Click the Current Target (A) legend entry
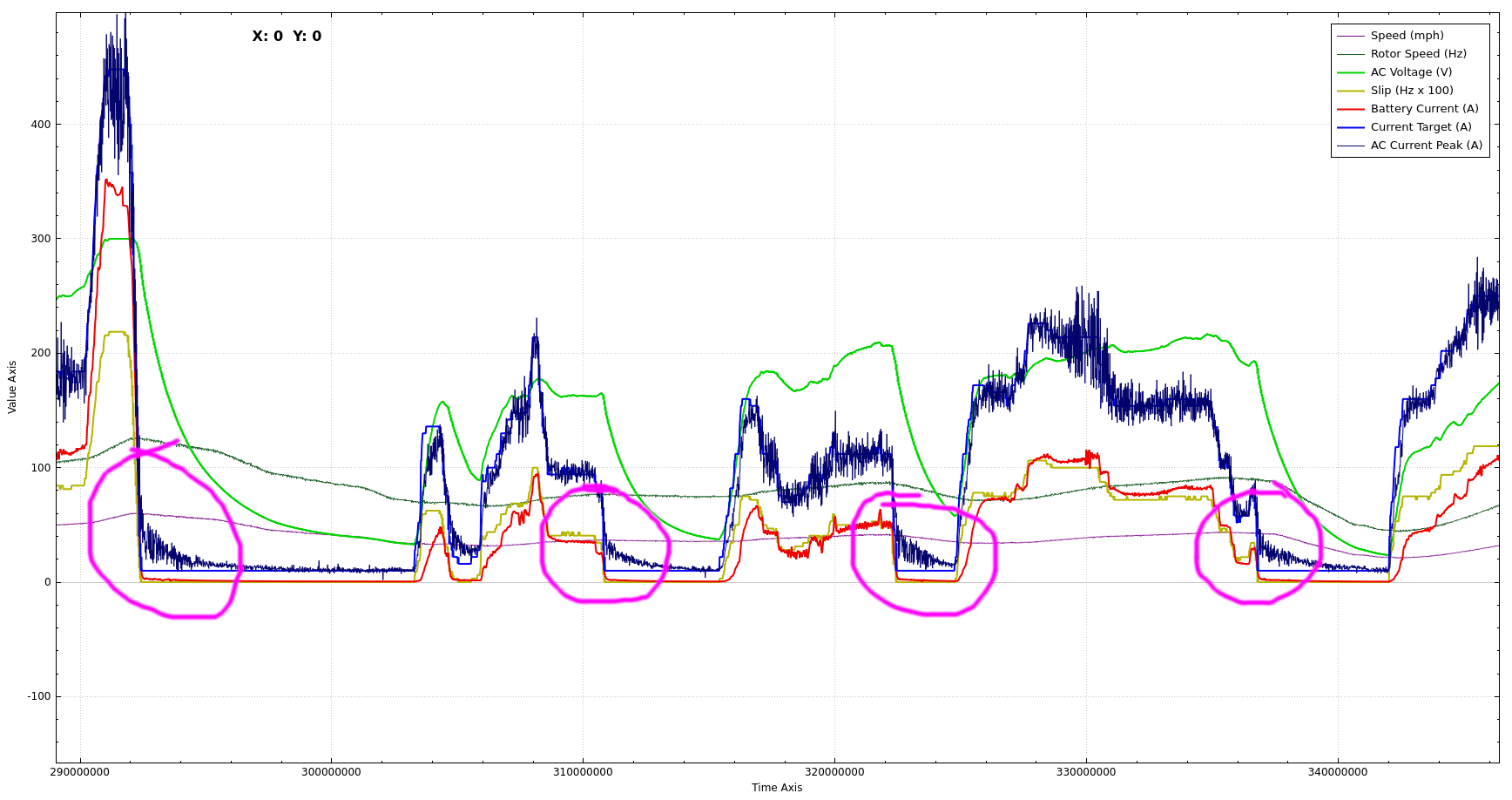1512x800 pixels. click(1421, 127)
